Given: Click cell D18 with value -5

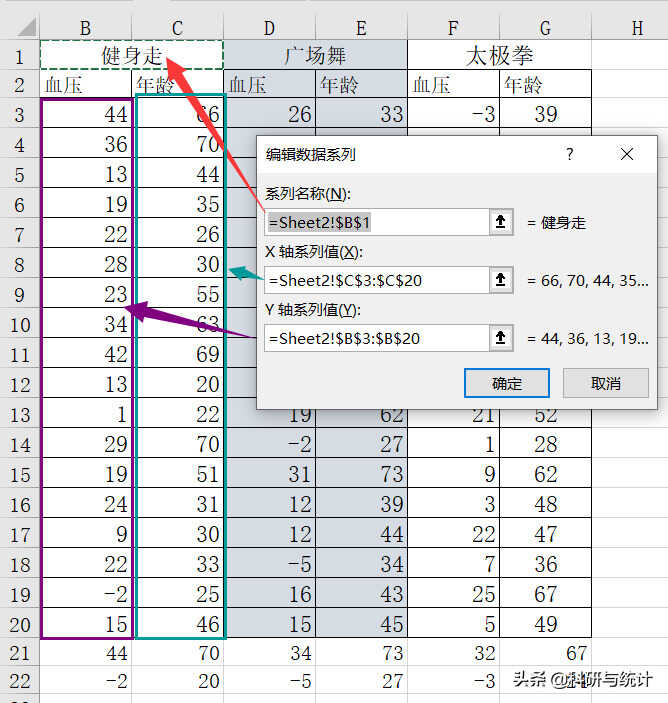Looking at the screenshot, I should (269, 564).
